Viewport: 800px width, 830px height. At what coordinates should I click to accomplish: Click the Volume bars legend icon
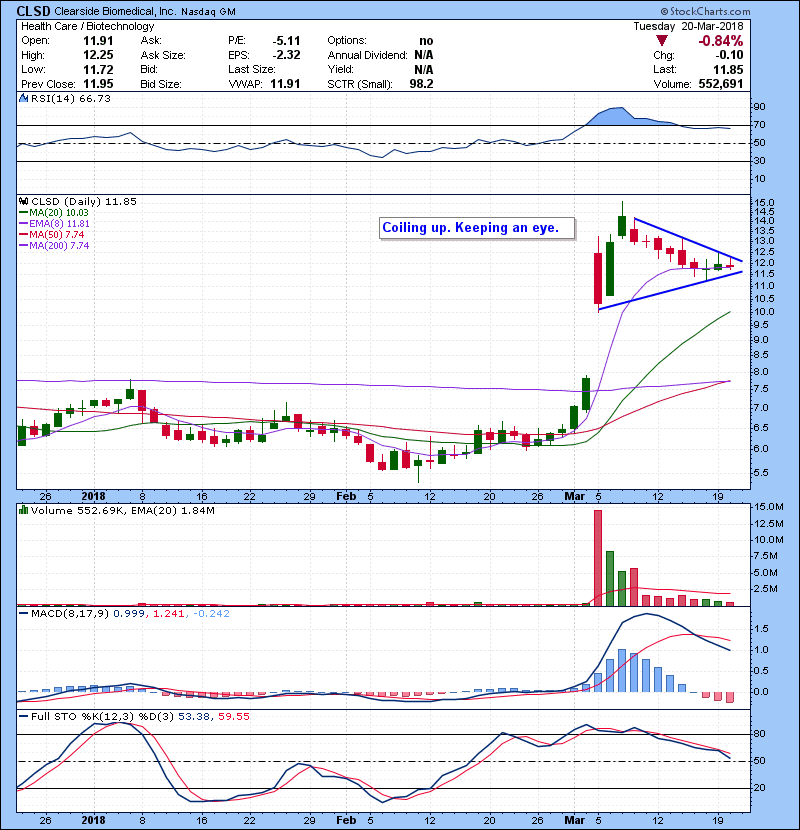coord(23,511)
